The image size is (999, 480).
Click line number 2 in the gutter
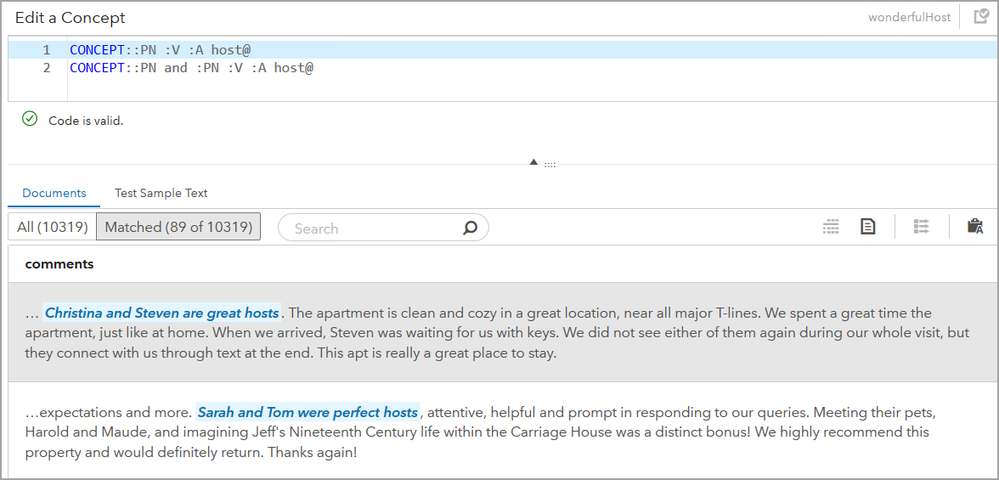[46, 68]
